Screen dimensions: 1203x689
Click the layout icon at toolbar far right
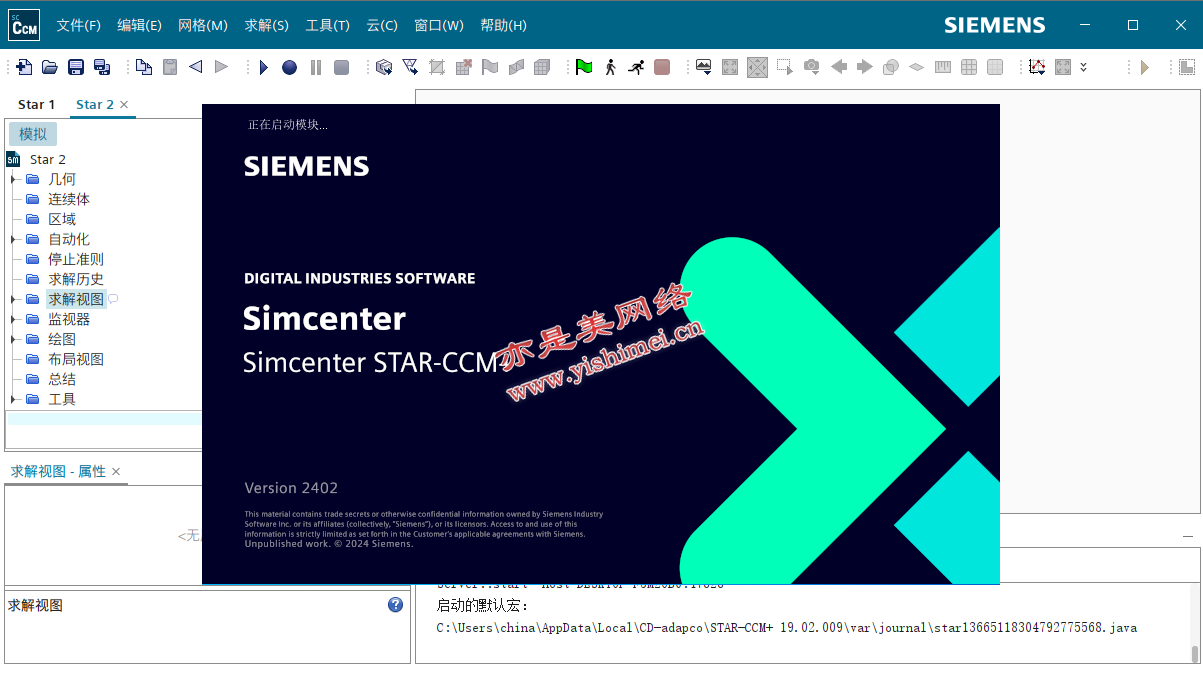coord(1186,67)
